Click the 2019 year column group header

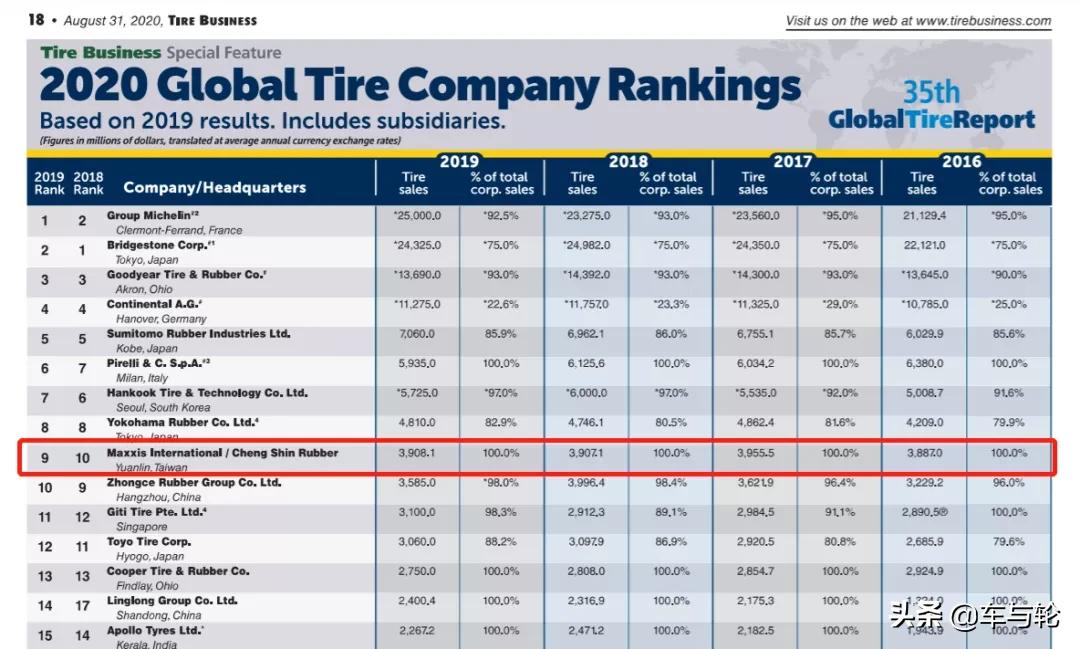pos(459,161)
